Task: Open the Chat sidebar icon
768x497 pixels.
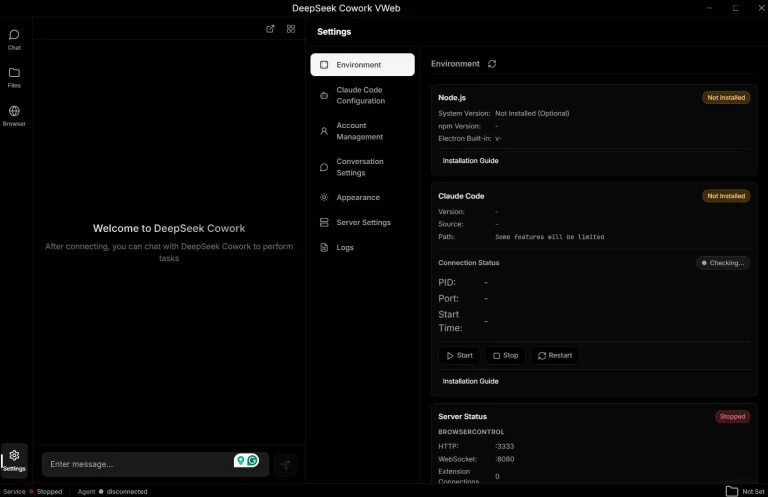Action: (14, 40)
